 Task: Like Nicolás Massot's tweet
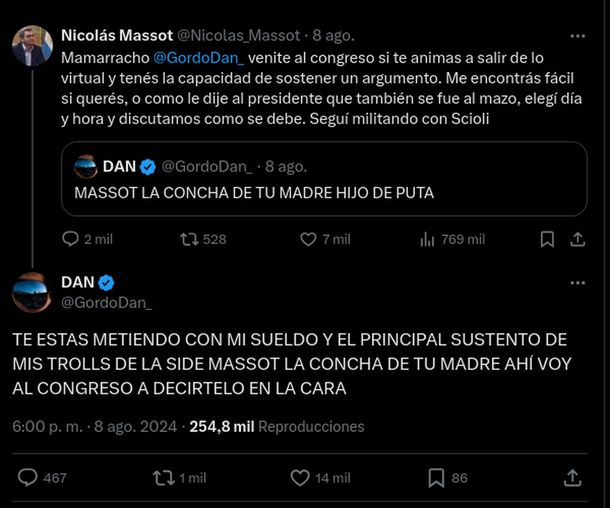309,239
